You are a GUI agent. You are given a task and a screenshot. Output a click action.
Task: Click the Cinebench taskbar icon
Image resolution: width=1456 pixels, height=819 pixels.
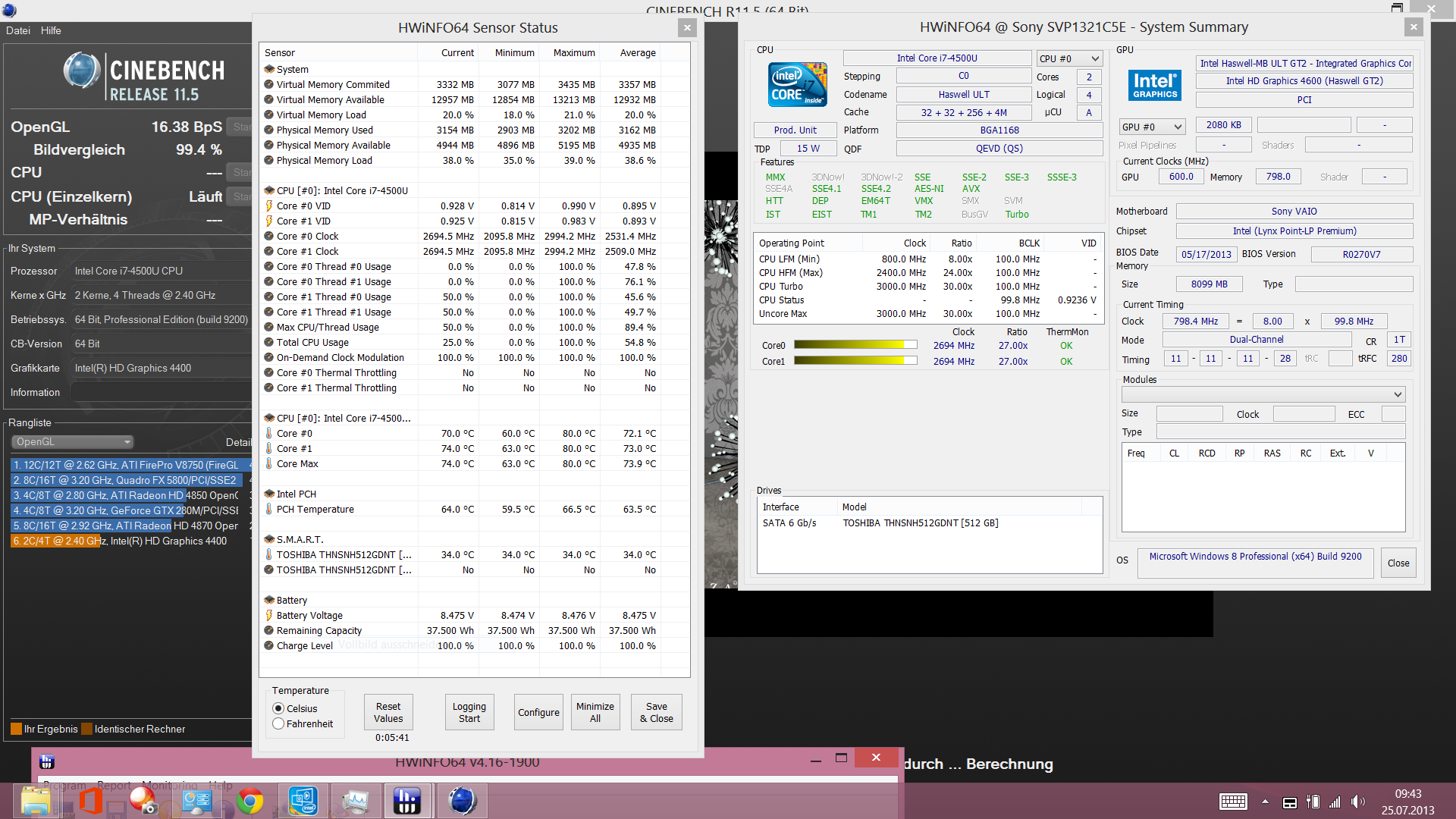(x=462, y=801)
